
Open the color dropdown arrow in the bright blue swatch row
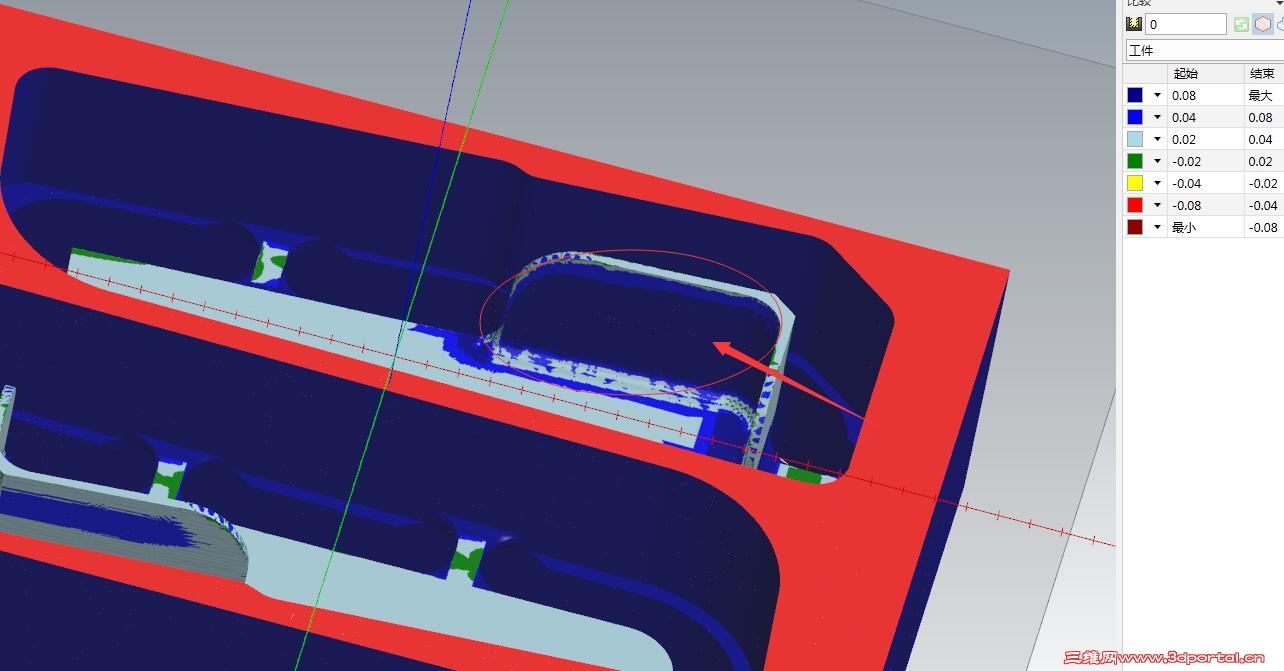pyautogui.click(x=1158, y=117)
